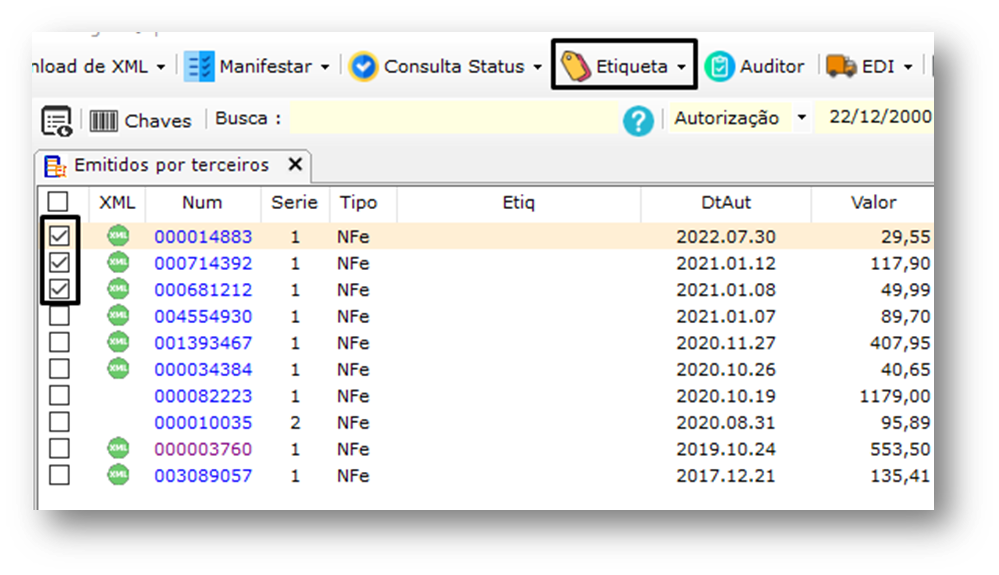Open the blue help question mark icon
The height and width of the screenshot is (575, 999).
638,120
